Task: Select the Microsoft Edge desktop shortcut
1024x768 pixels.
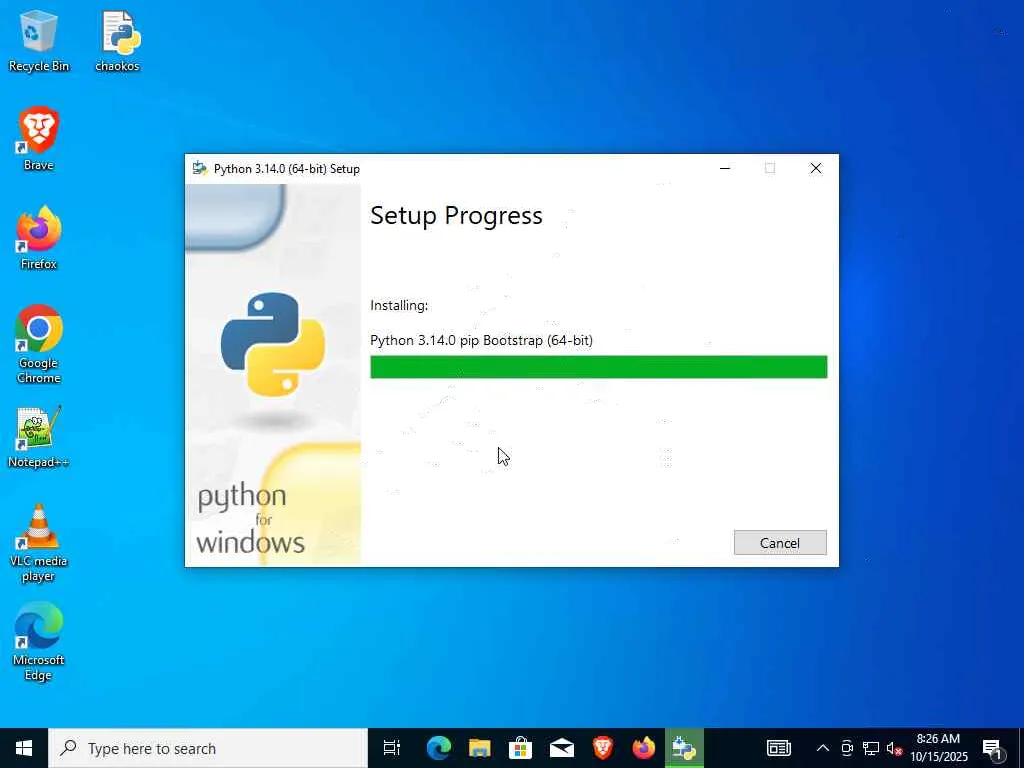Action: pos(39,642)
